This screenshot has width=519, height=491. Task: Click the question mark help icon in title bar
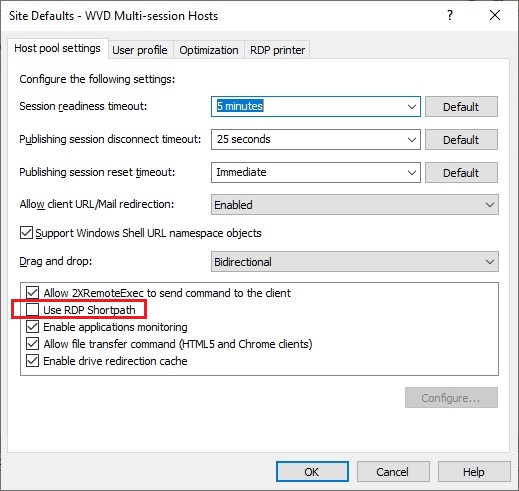(450, 15)
